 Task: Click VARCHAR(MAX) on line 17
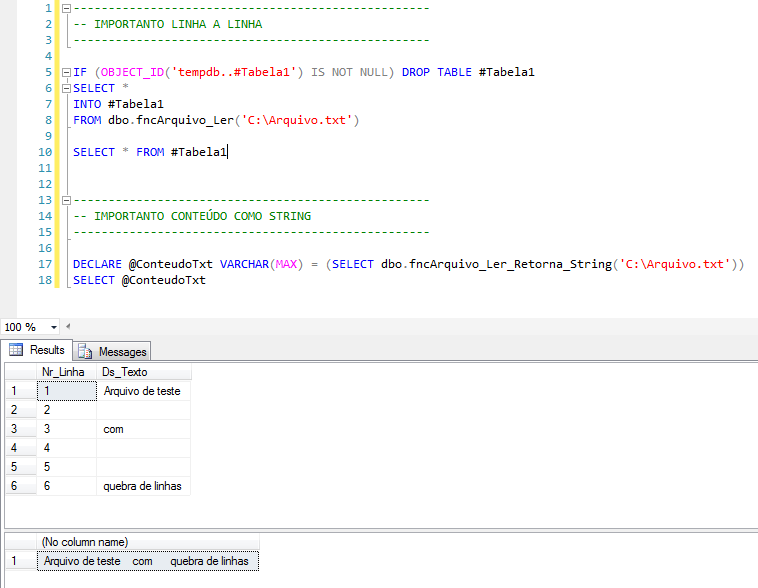(x=262, y=265)
